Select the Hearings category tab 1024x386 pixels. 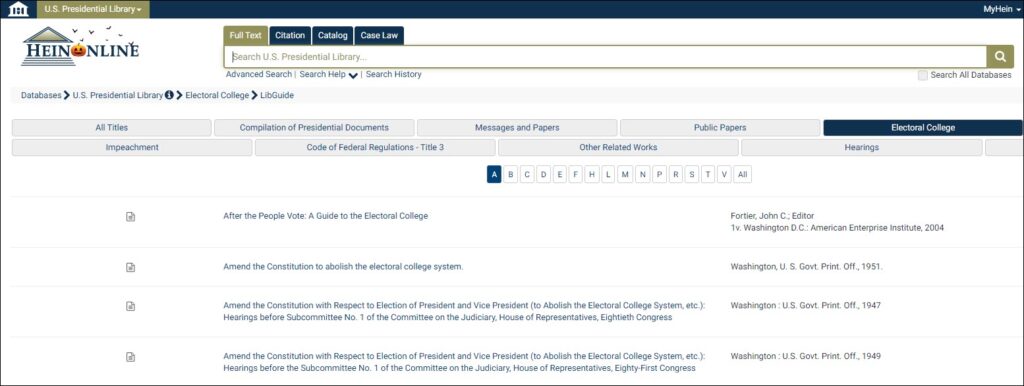tap(861, 148)
